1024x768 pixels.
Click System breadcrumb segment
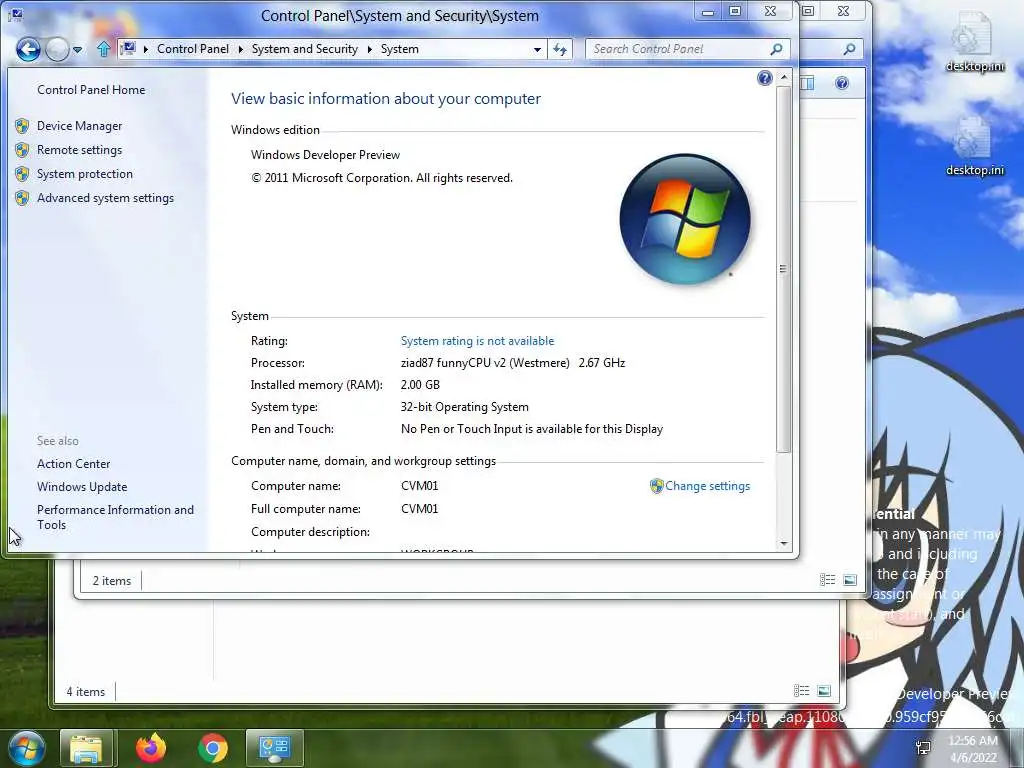point(400,49)
